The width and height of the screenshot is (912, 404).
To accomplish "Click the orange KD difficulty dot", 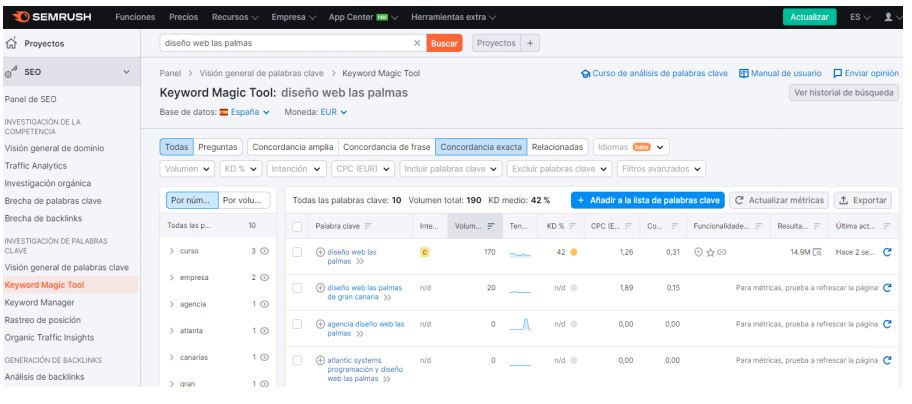I will [573, 252].
